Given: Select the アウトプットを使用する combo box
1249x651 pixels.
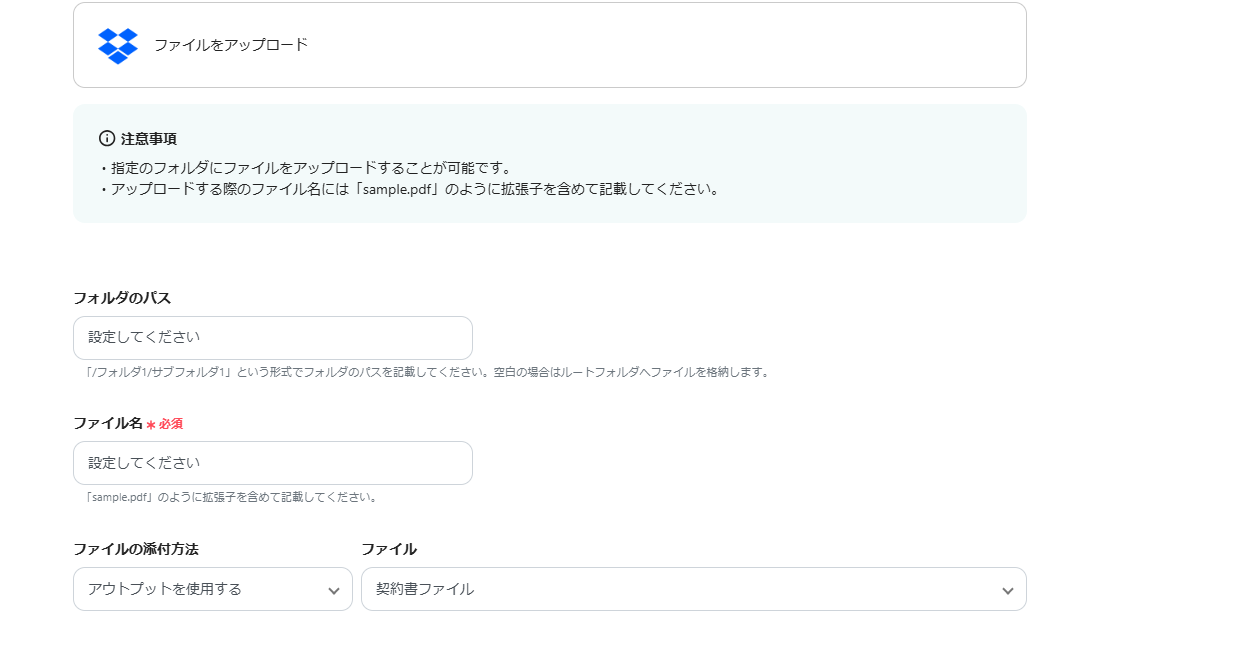Looking at the screenshot, I should tap(212, 589).
